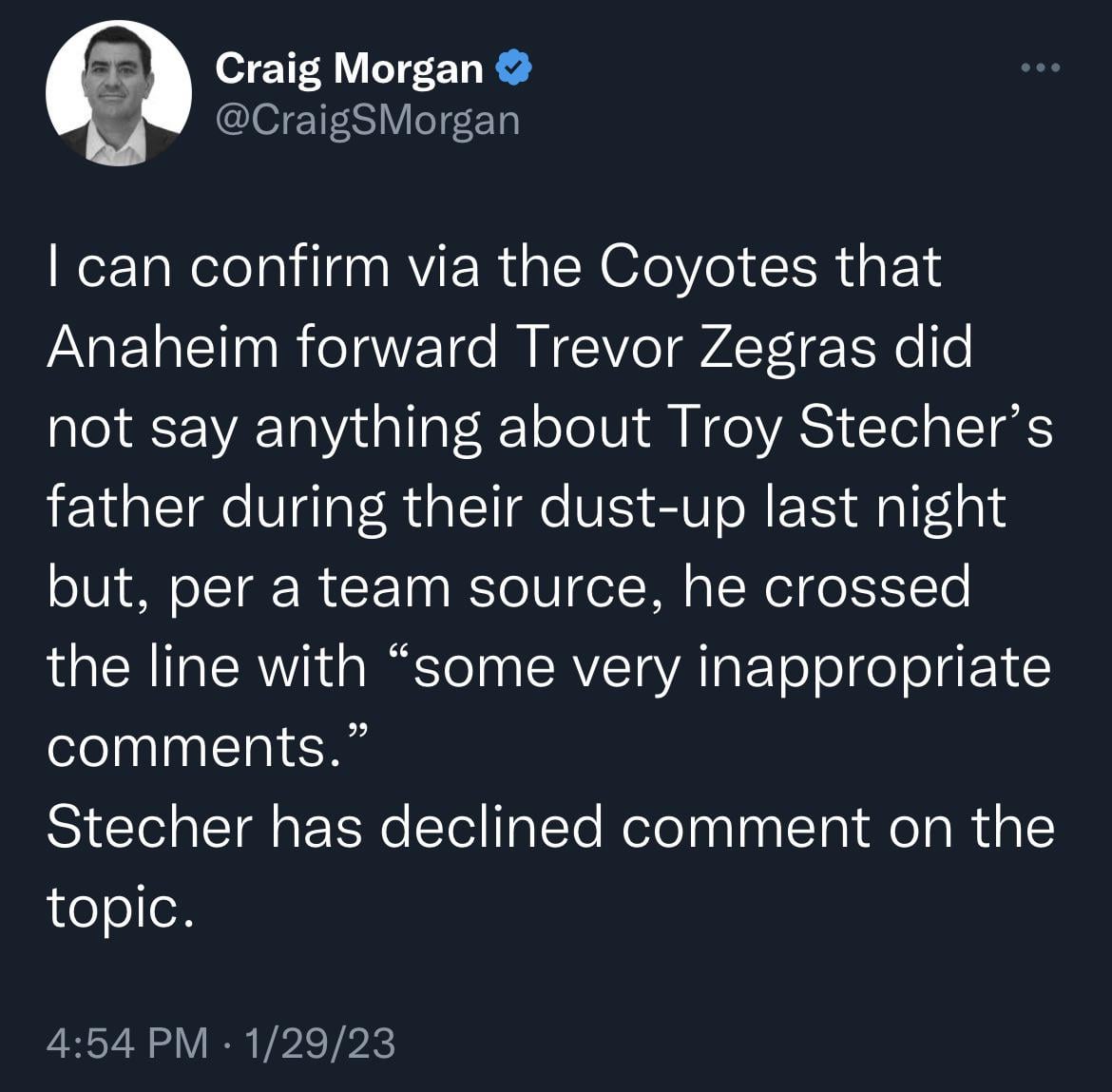Image resolution: width=1112 pixels, height=1092 pixels.
Task: Click the final word "topic."
Action: click(x=120, y=909)
